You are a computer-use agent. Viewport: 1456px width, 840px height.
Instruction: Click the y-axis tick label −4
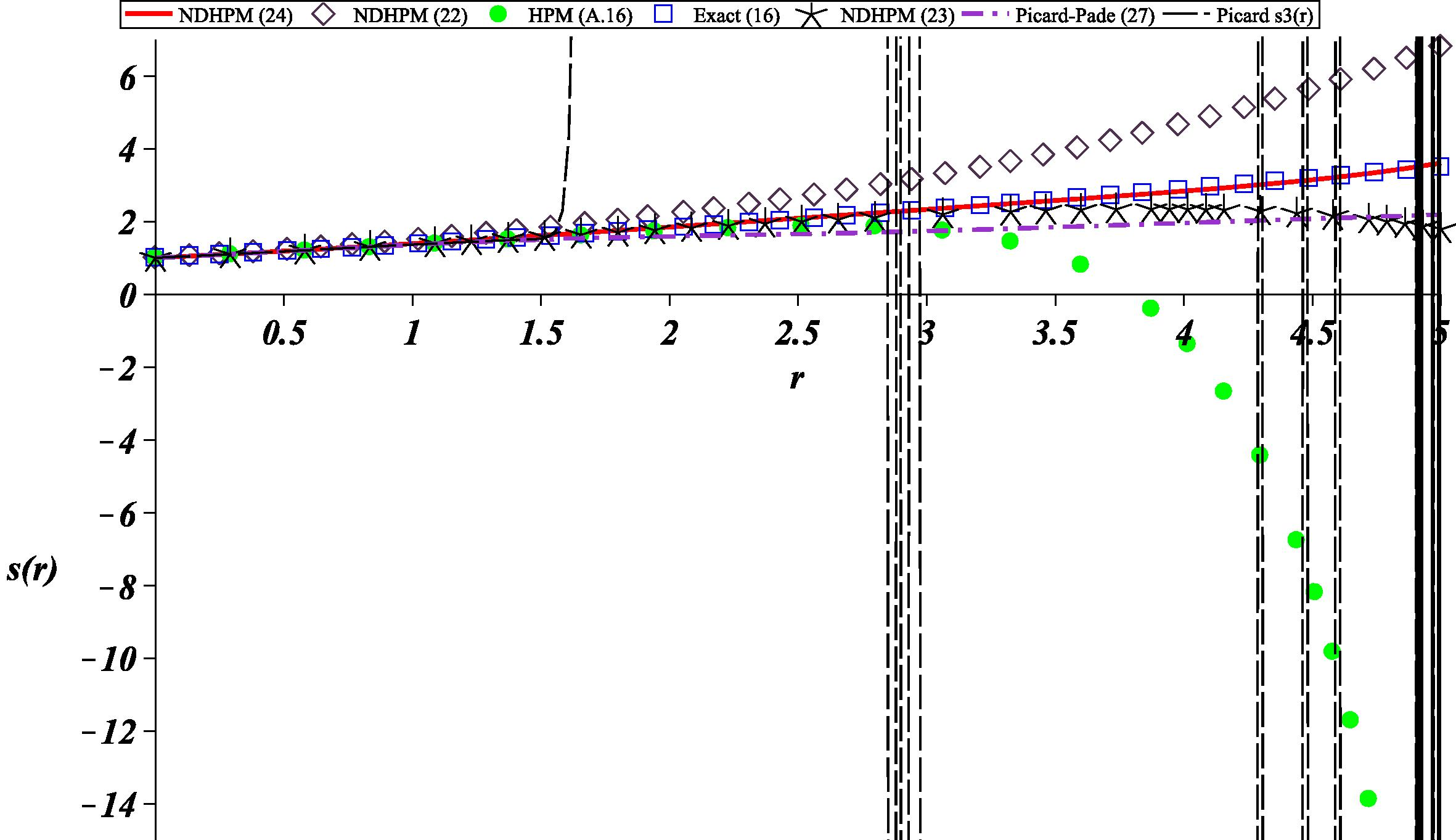[118, 443]
